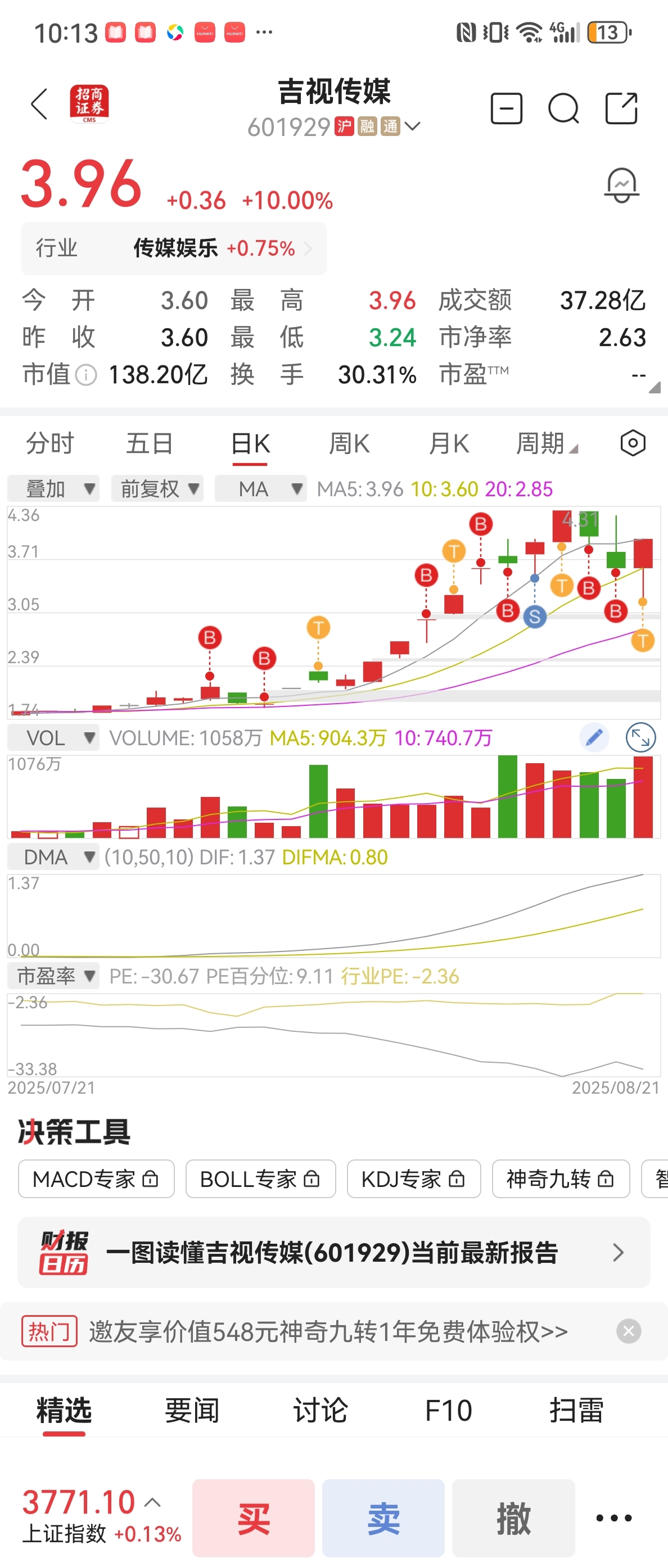Screen dimensions: 668x1568
Task: Tap the price alert bell icon
Action: click(x=622, y=185)
